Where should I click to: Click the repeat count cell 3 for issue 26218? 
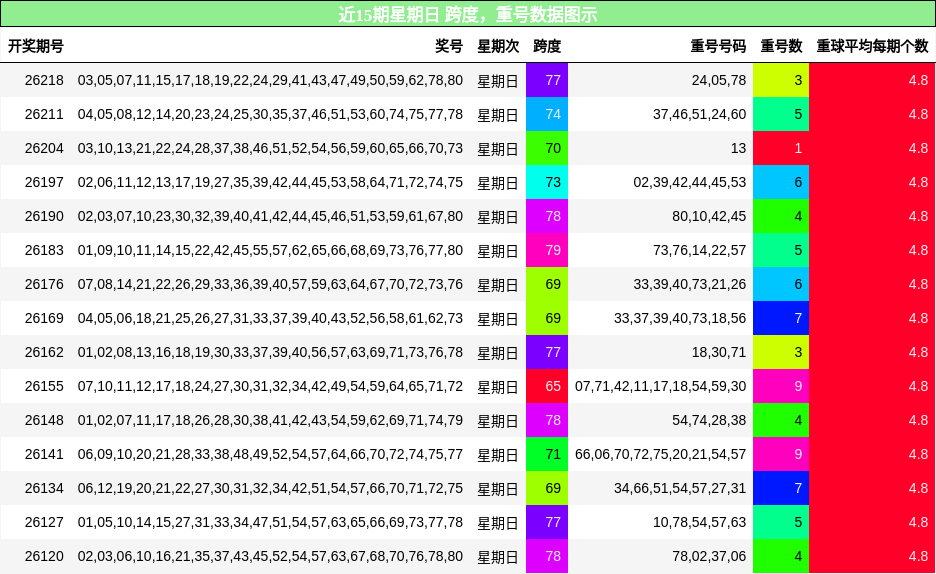click(x=781, y=81)
